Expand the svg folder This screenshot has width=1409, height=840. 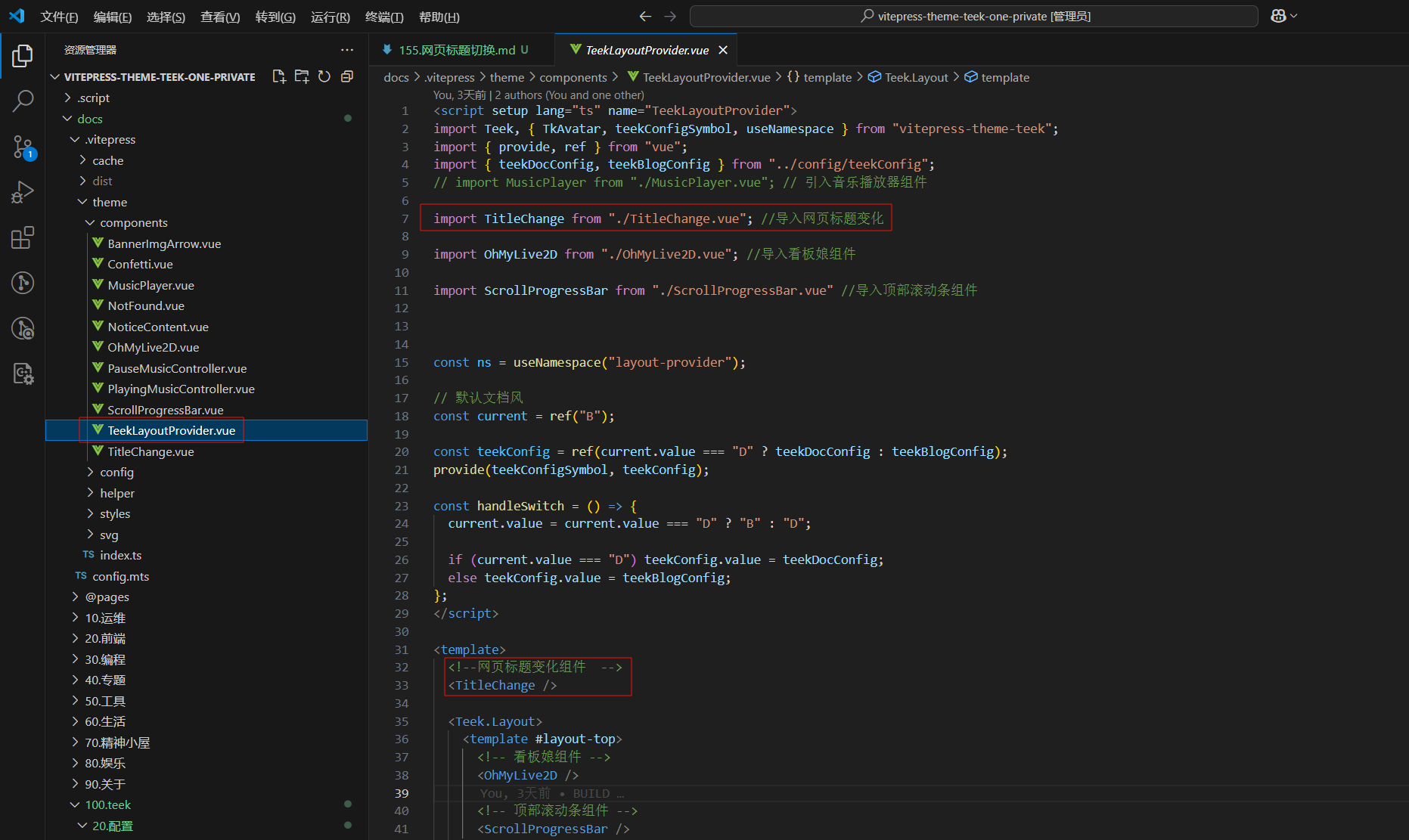click(206, 535)
